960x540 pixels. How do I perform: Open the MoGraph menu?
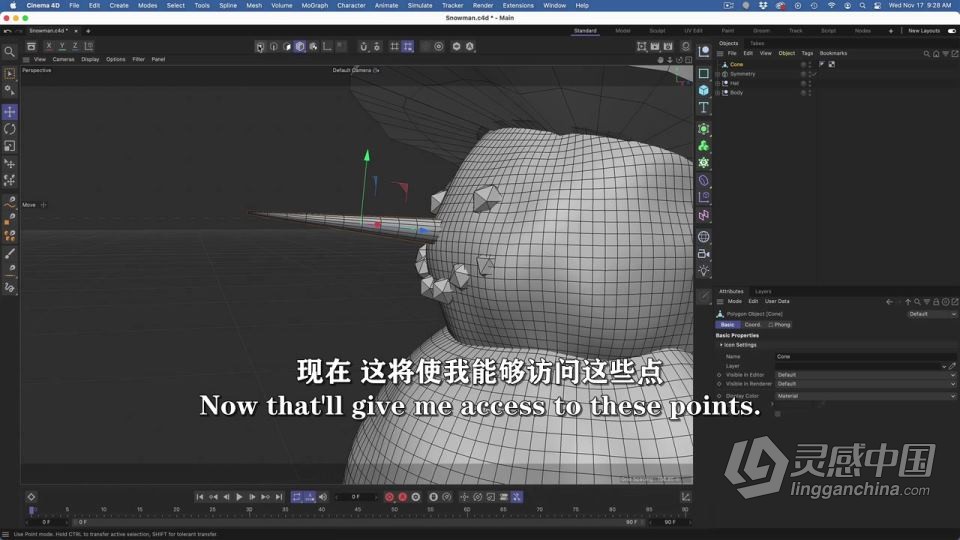click(315, 6)
